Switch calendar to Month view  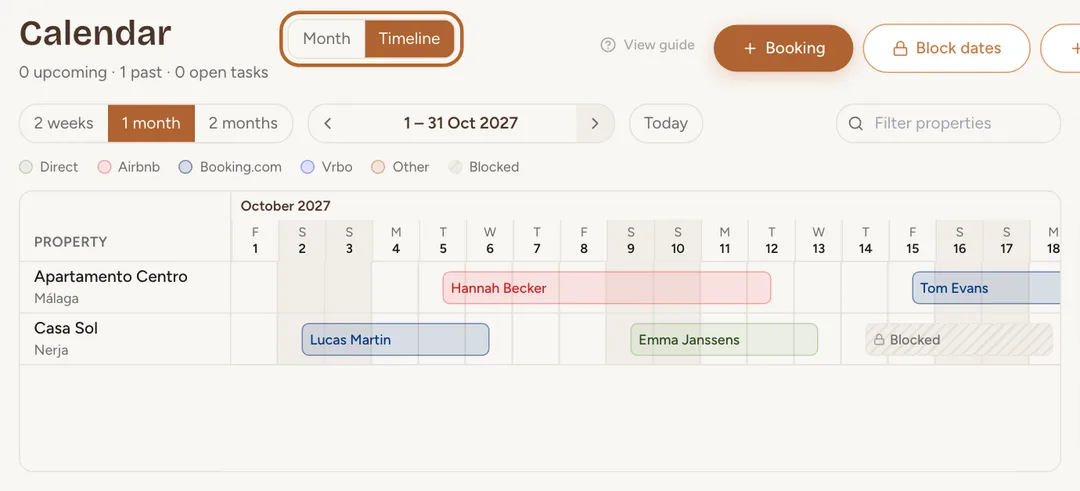tap(326, 39)
